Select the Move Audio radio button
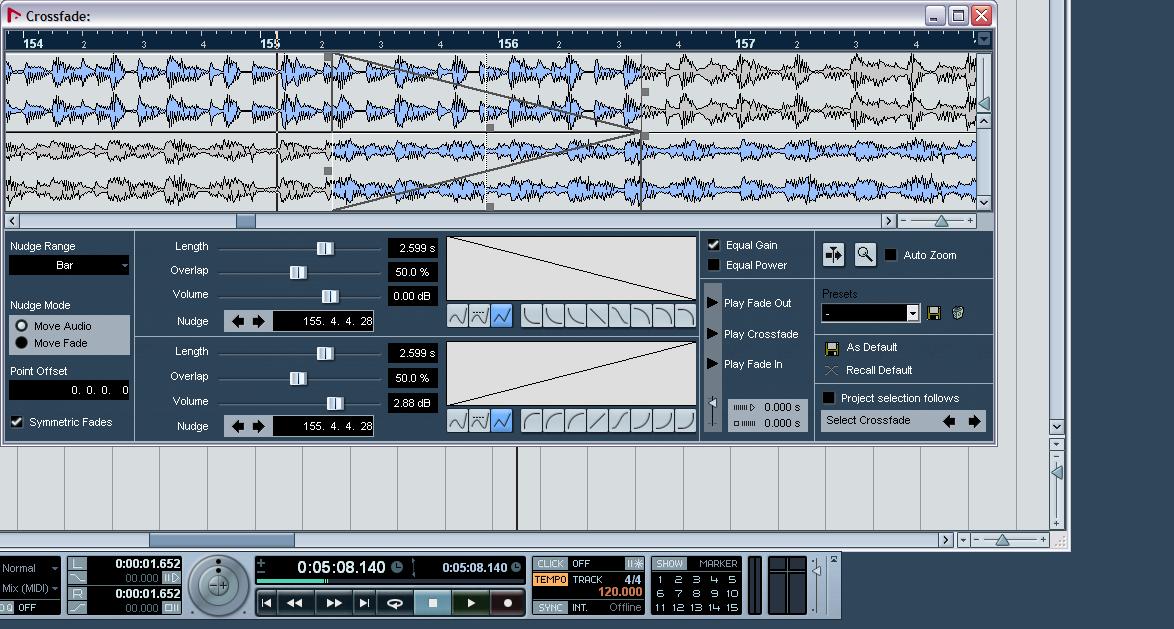 coord(20,324)
